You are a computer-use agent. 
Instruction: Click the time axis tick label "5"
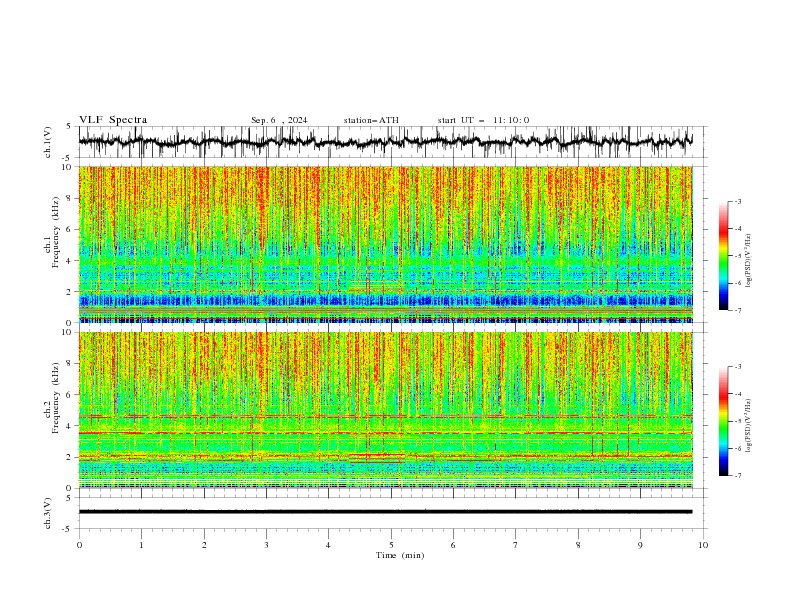(x=391, y=545)
